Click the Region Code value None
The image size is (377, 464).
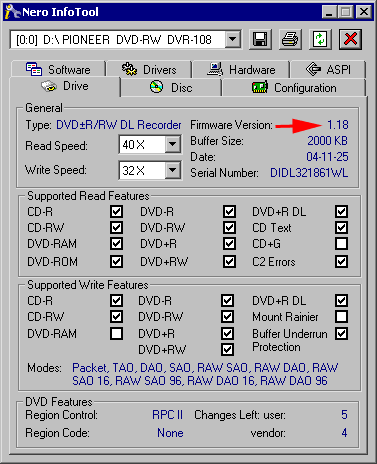(x=170, y=433)
